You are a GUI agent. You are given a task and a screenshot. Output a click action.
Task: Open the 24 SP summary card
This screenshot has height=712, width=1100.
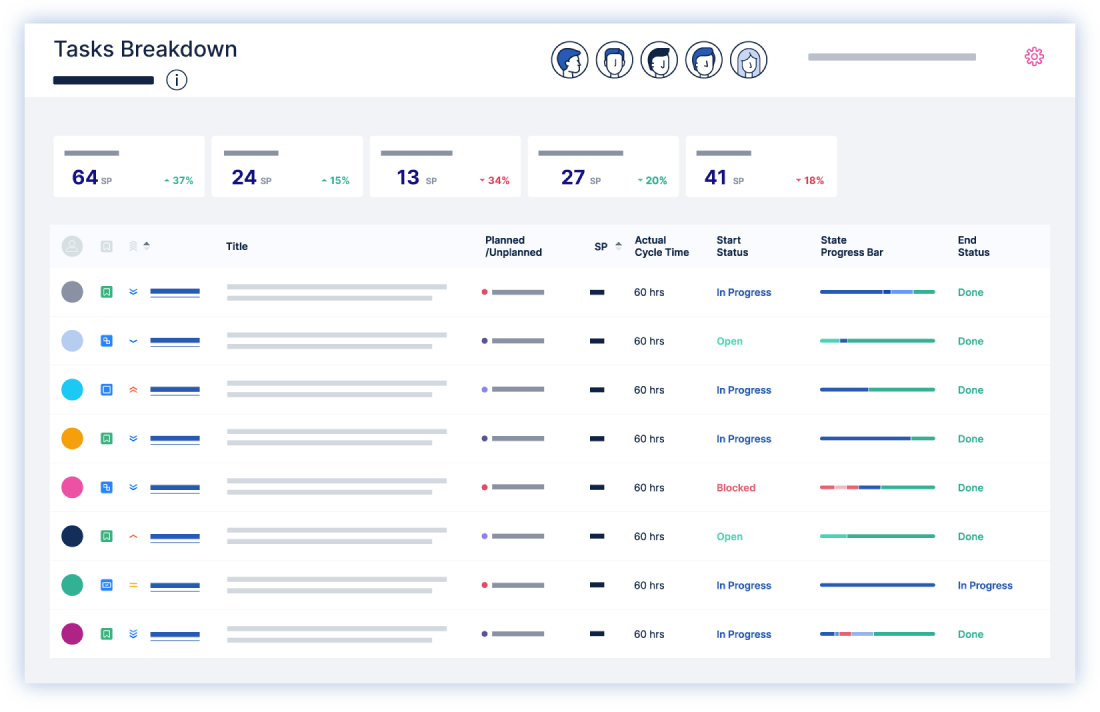tap(287, 166)
